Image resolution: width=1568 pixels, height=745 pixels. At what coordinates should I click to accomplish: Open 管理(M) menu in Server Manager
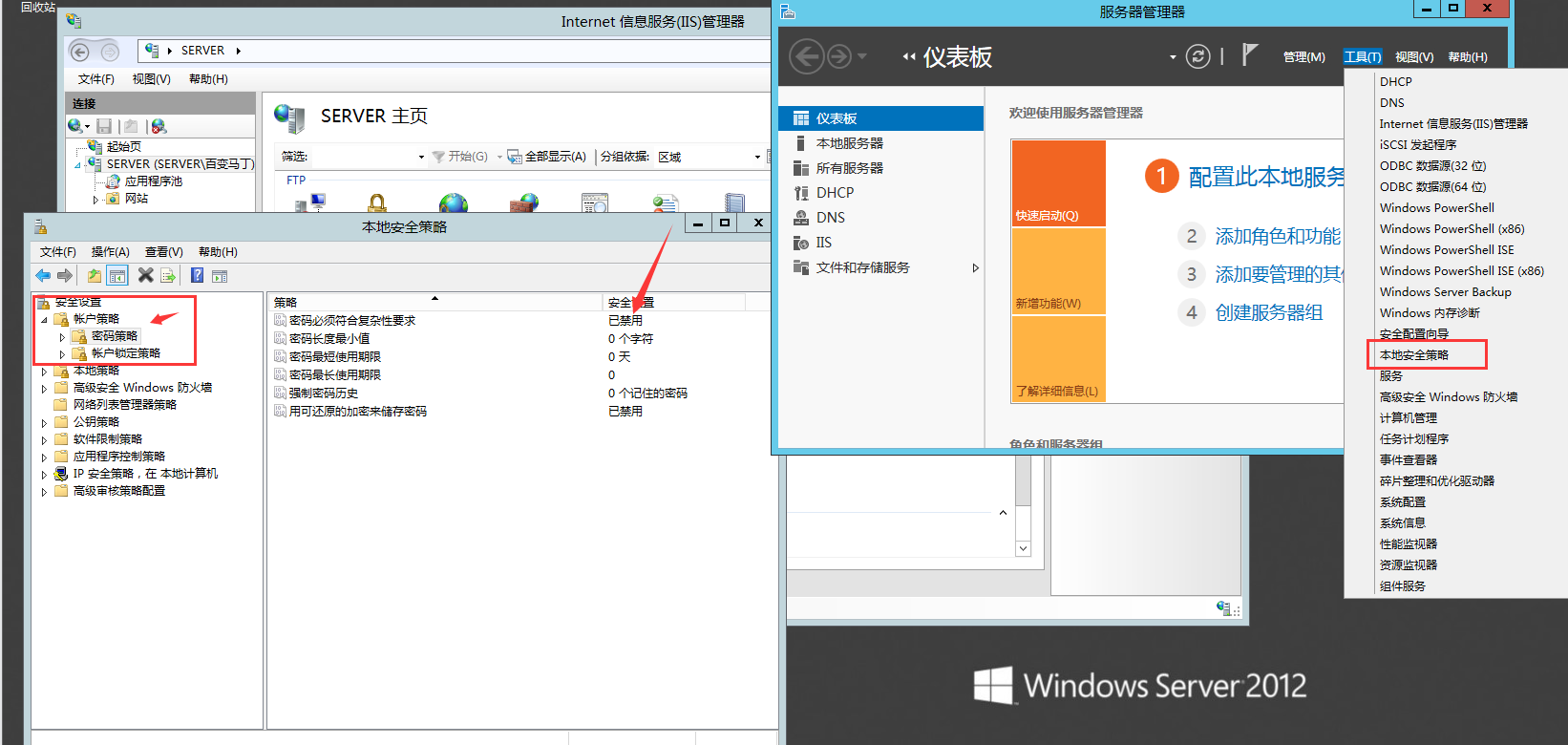coord(1303,57)
